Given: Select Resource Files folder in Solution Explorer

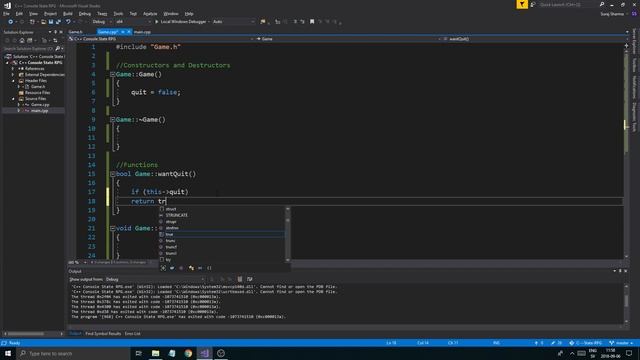Looking at the screenshot, I should 37,93.
